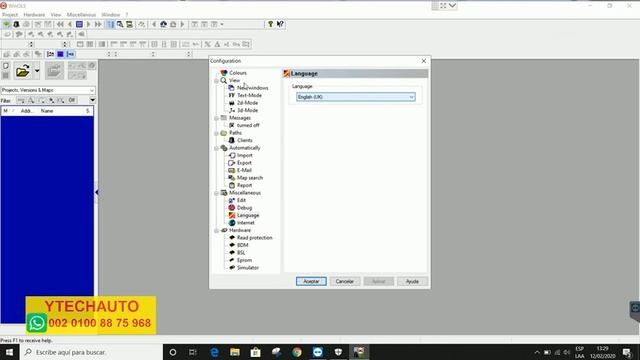Image resolution: width=640 pixels, height=360 pixels.
Task: Open the Miscellaneous menu
Action: 81,15
